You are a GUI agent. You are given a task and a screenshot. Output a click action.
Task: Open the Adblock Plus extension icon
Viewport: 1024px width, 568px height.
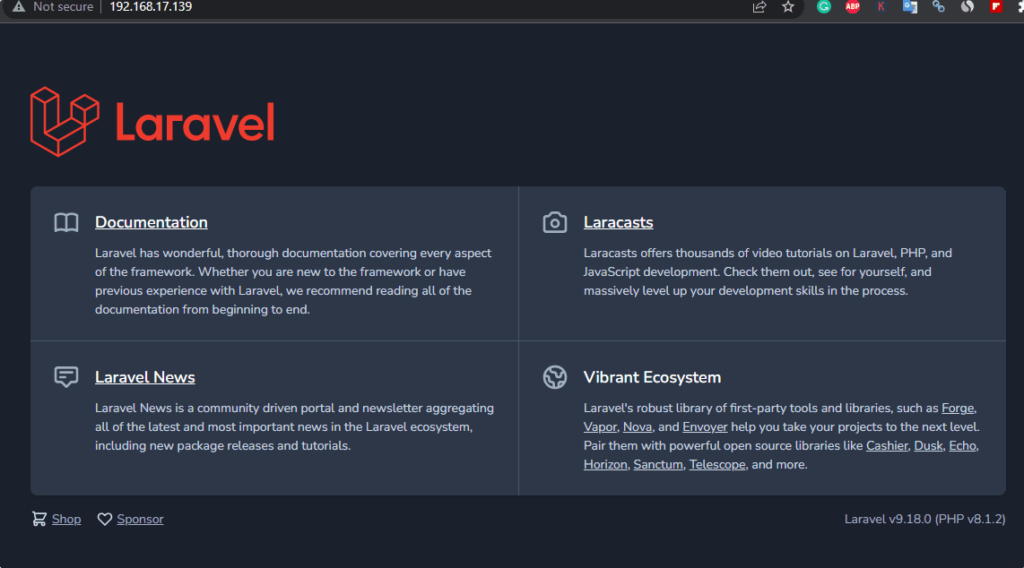[852, 7]
